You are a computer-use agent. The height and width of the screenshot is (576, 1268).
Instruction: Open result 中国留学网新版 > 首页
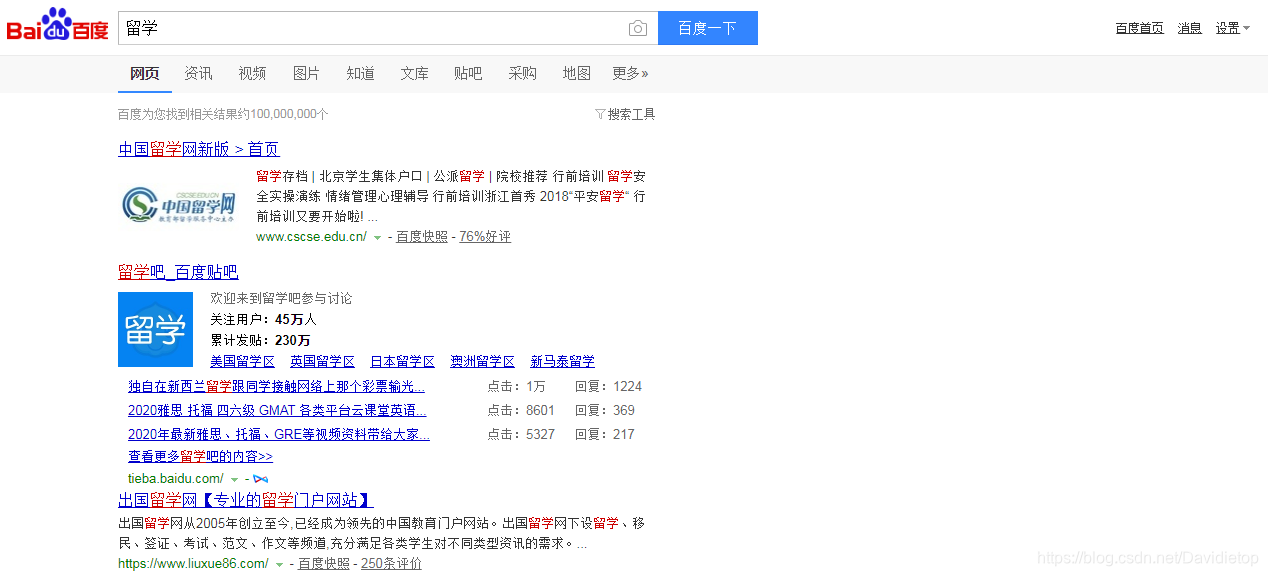pyautogui.click(x=199, y=149)
